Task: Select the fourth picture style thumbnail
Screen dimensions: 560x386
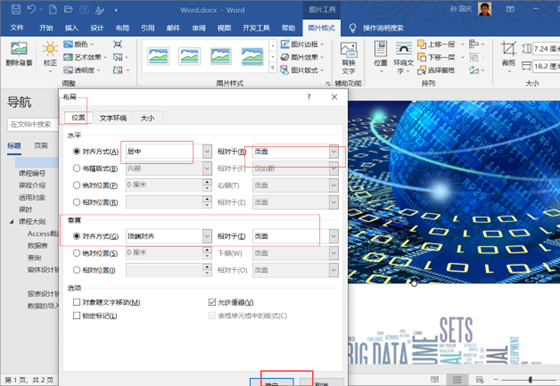Action: coord(252,56)
